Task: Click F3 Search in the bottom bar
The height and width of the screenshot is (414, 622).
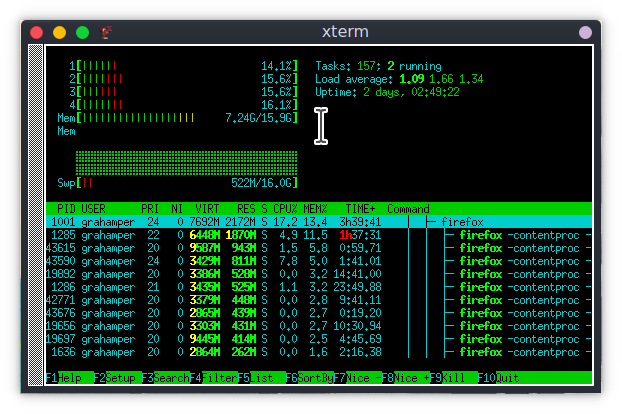Action: click(164, 378)
